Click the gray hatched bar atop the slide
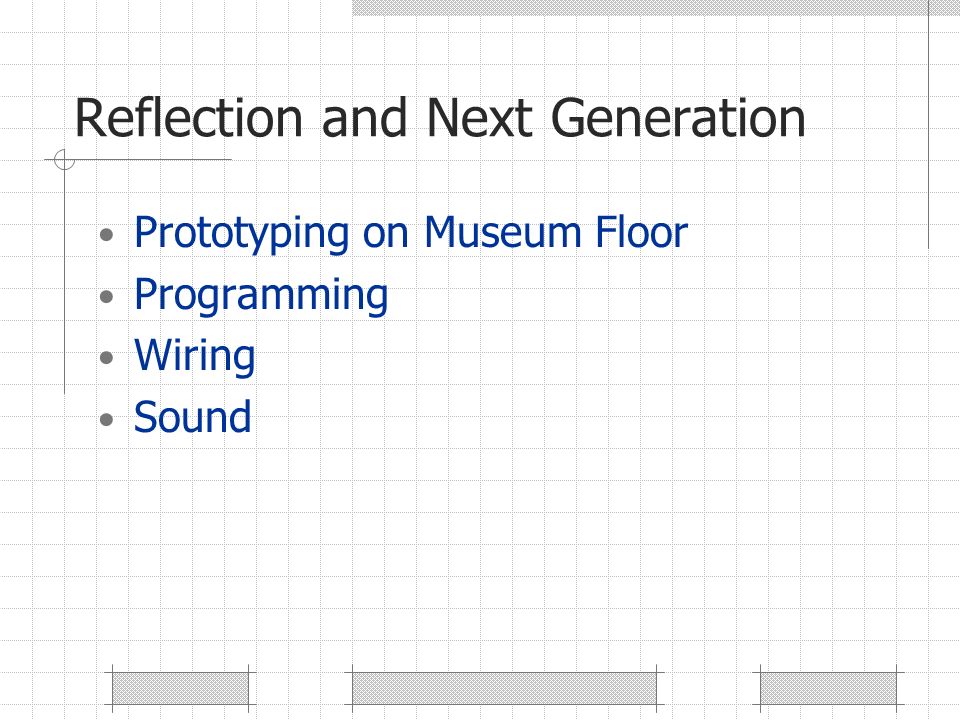Image resolution: width=960 pixels, height=720 pixels. point(640,7)
